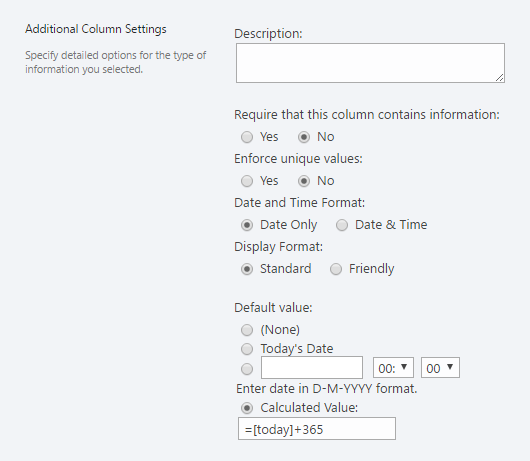Select the Calculated Value radio button
Viewport: 530px width, 461px height.
point(247,408)
